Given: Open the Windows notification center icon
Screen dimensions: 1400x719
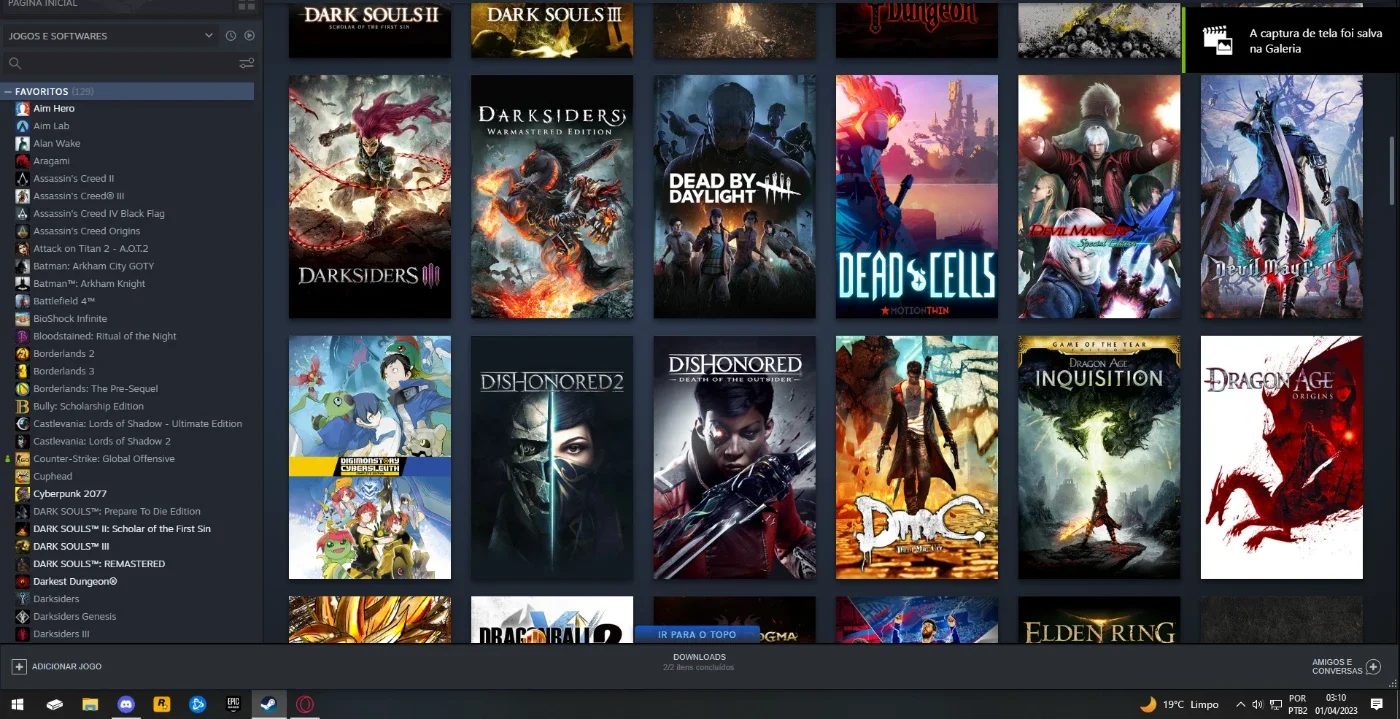Looking at the screenshot, I should point(1377,704).
